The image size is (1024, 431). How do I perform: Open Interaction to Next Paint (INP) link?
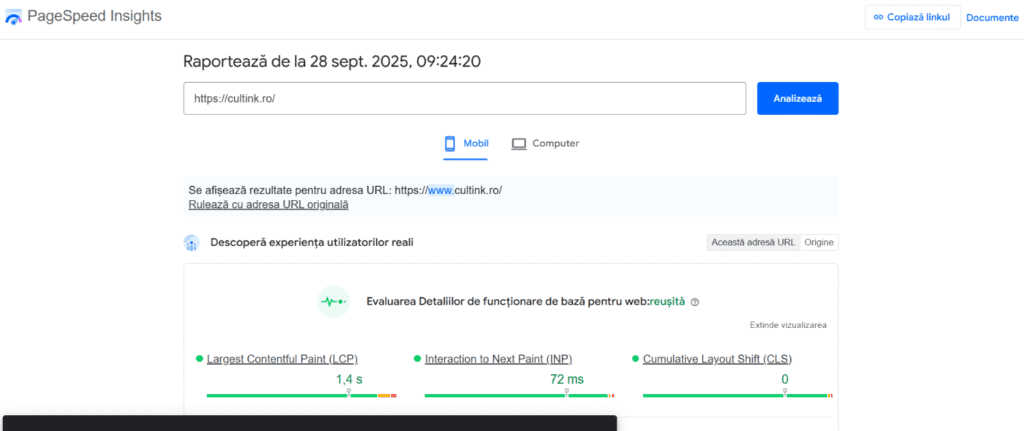(499, 359)
